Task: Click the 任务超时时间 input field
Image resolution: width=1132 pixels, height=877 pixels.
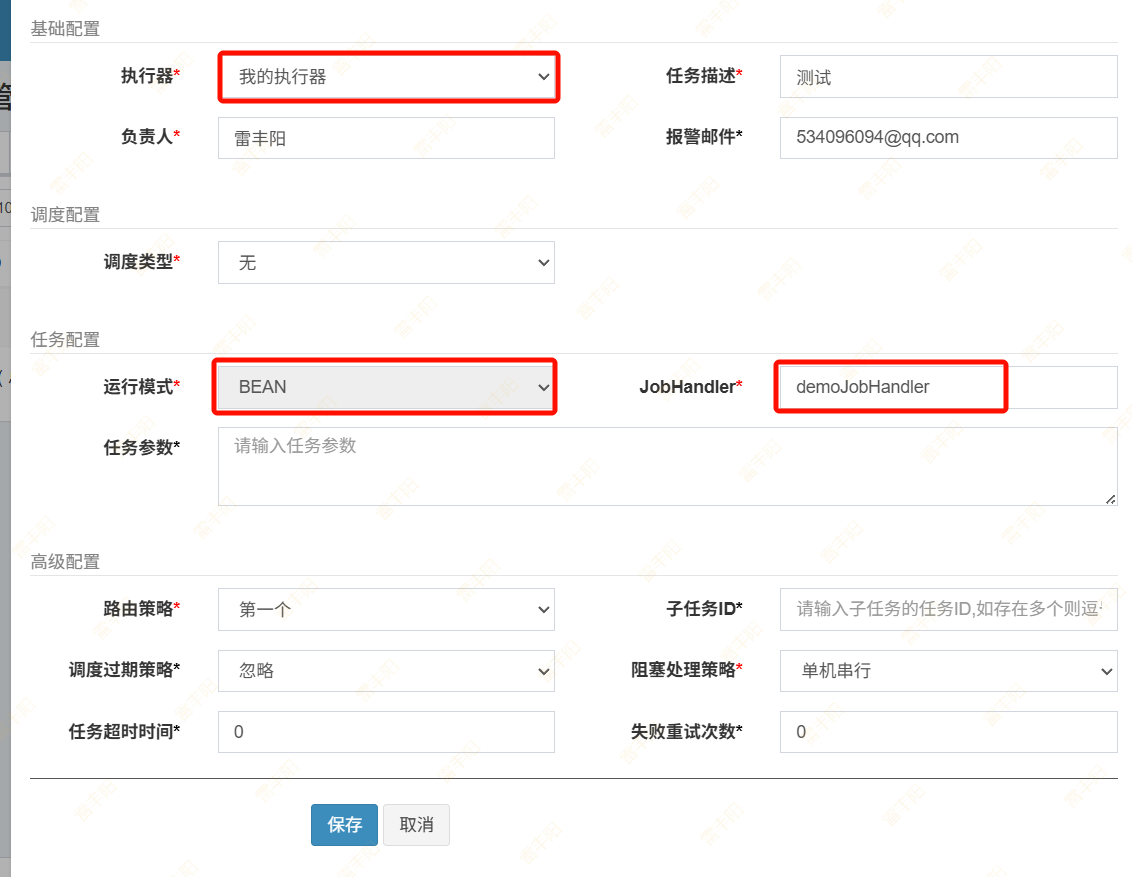Action: coord(386,732)
